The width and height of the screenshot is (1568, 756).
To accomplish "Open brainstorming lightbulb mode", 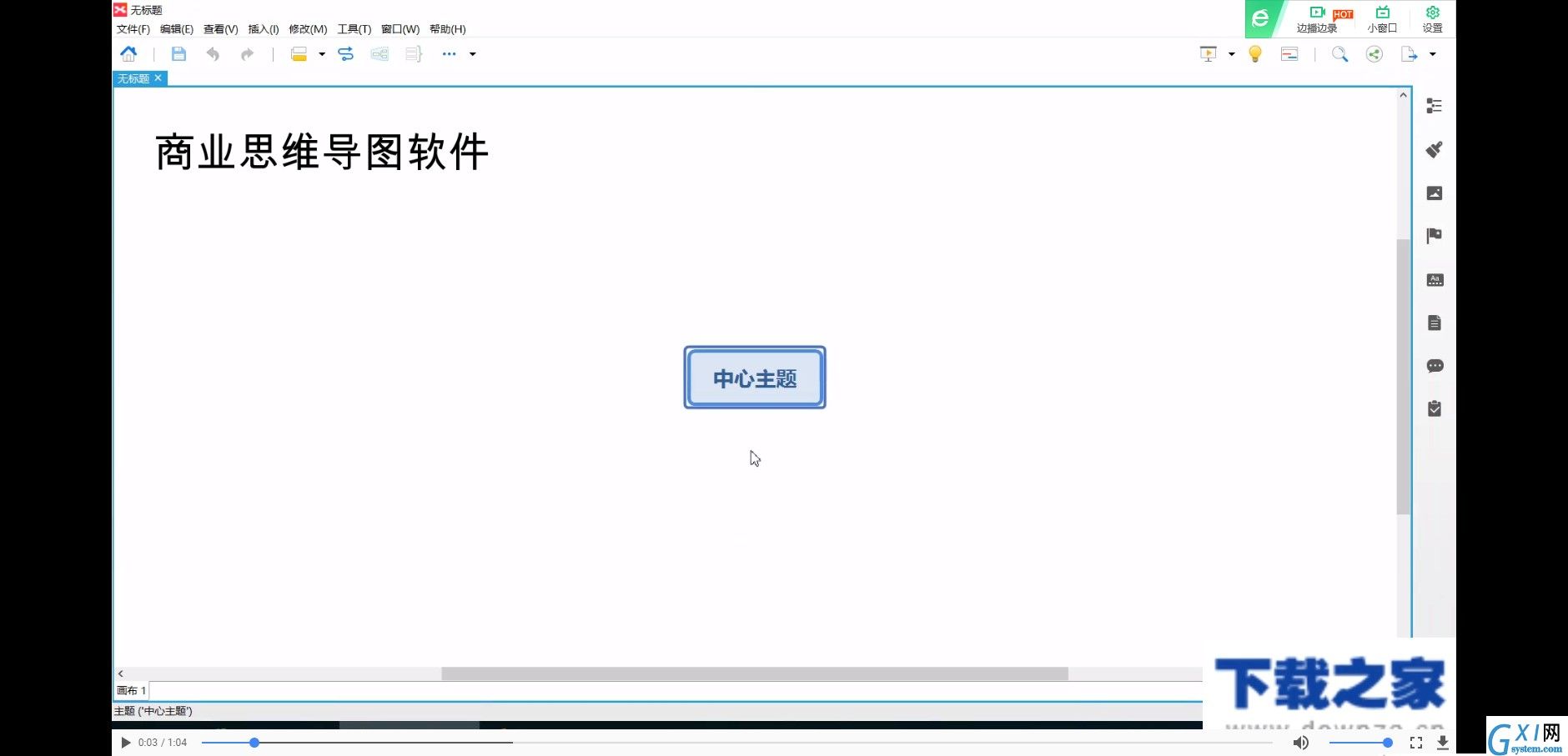I will pyautogui.click(x=1255, y=54).
